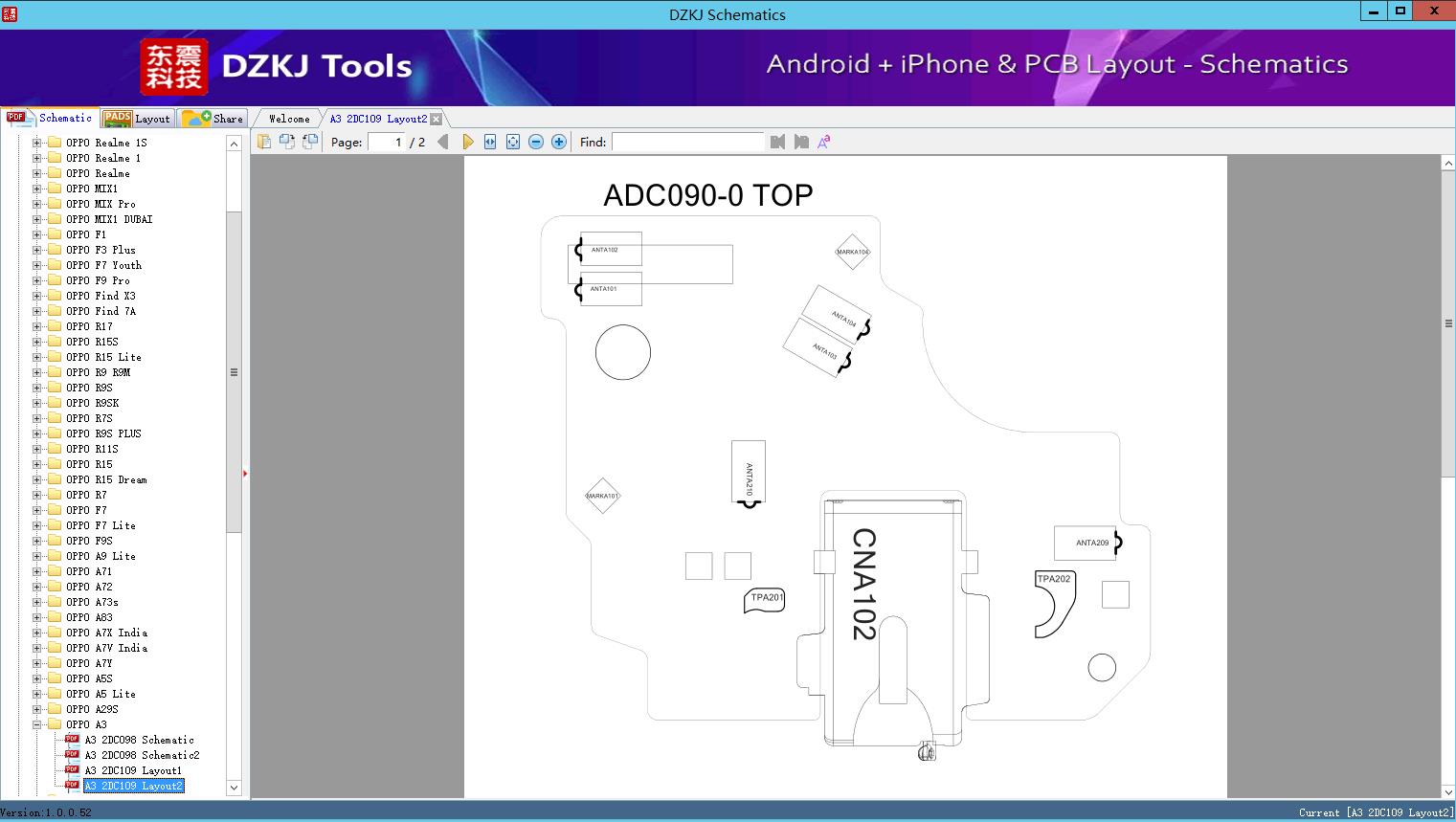Expand the OPPO A7X India folder
Viewport: 1456px width, 822px height.
(x=37, y=633)
